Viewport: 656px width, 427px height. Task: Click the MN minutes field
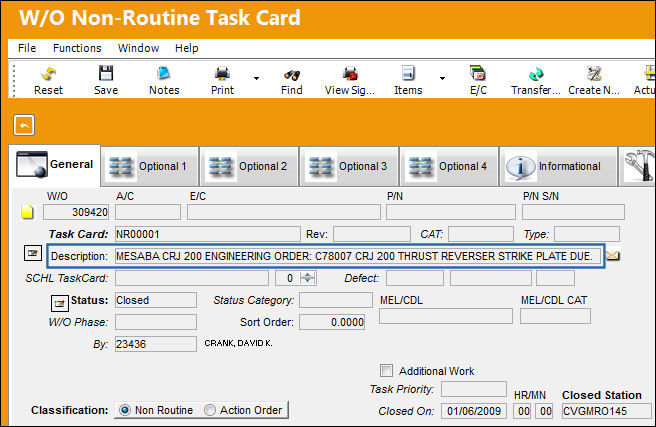pos(545,411)
